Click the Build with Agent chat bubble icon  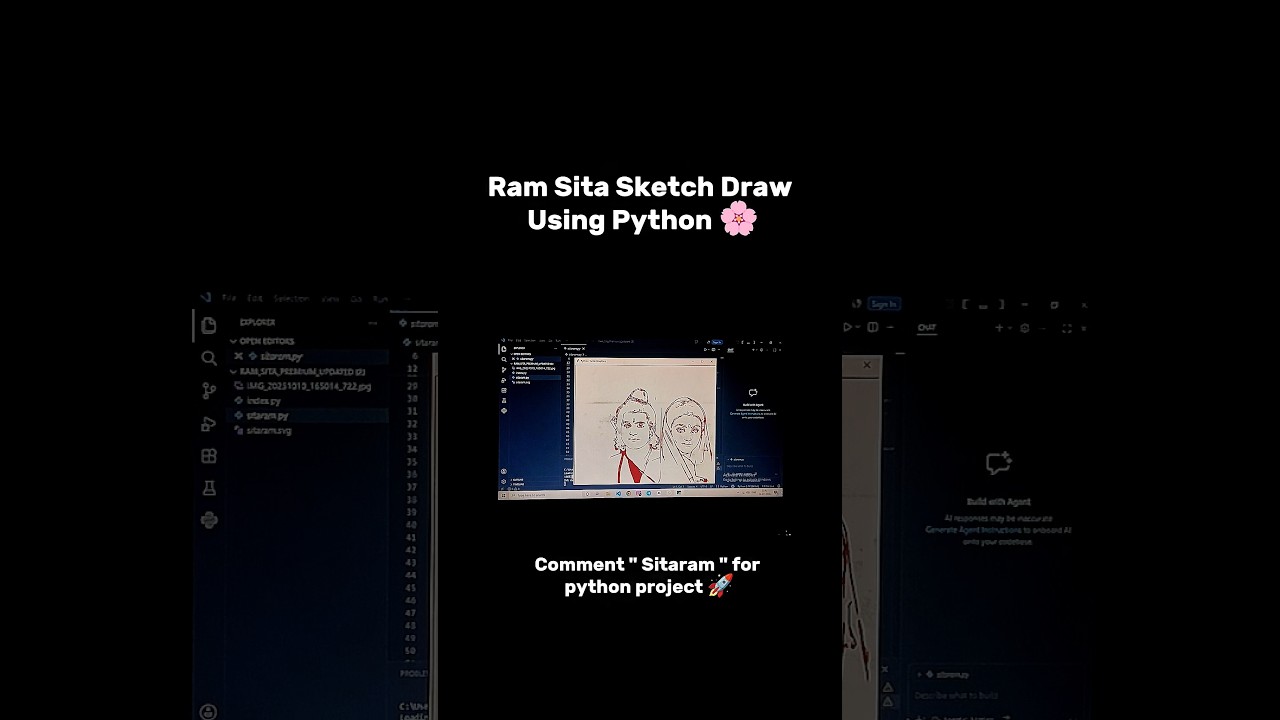pyautogui.click(x=998, y=463)
